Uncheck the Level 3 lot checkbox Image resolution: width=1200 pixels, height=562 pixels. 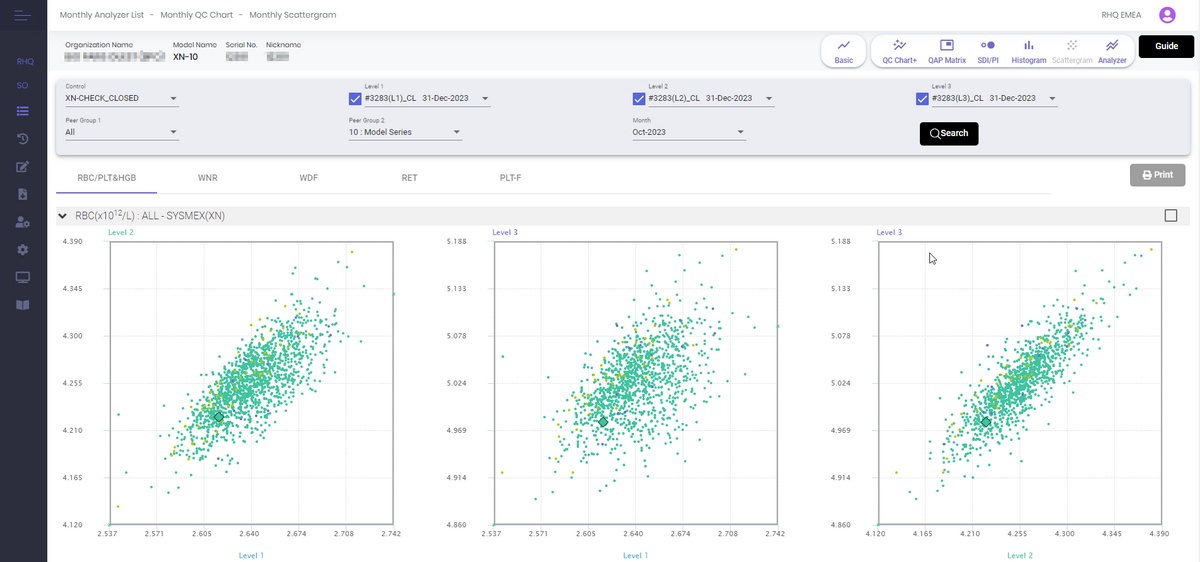[923, 99]
